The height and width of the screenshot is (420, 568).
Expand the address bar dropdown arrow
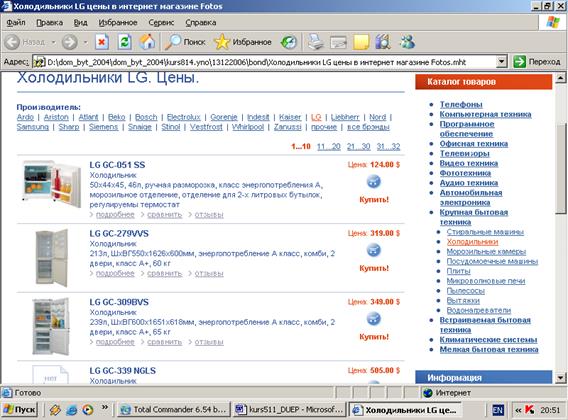click(501, 62)
